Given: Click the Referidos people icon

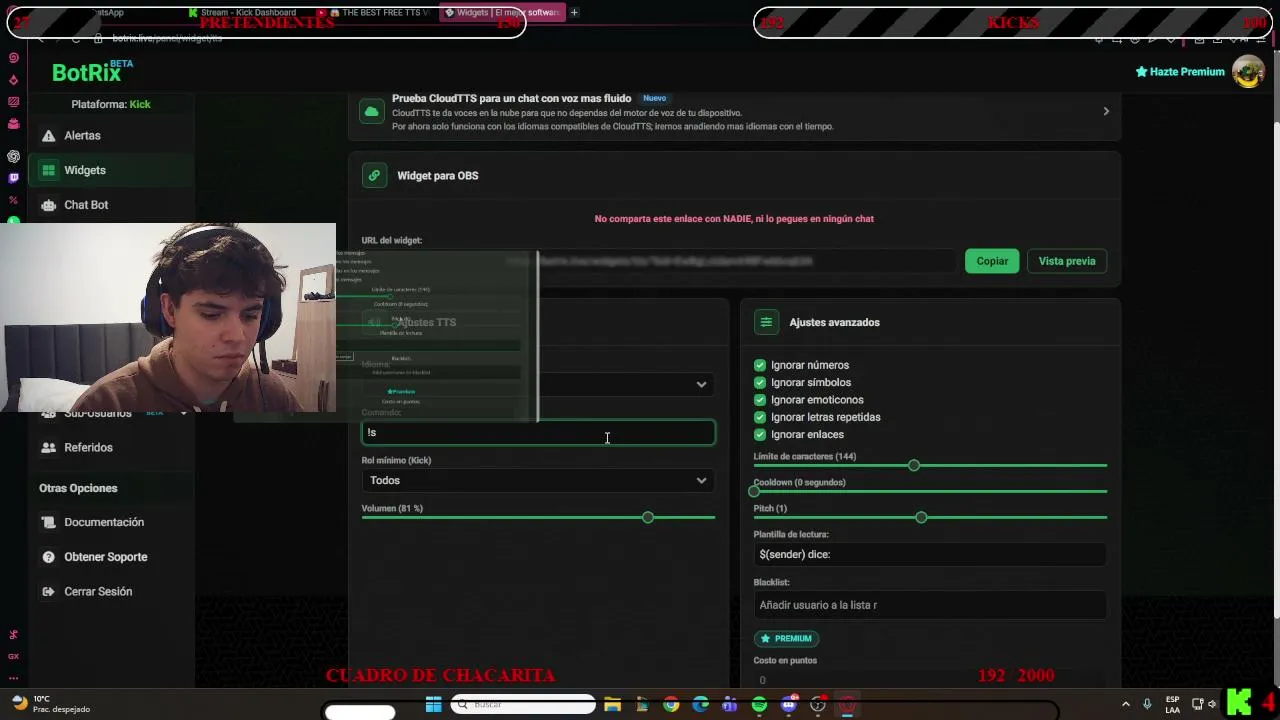Looking at the screenshot, I should coord(48,448).
